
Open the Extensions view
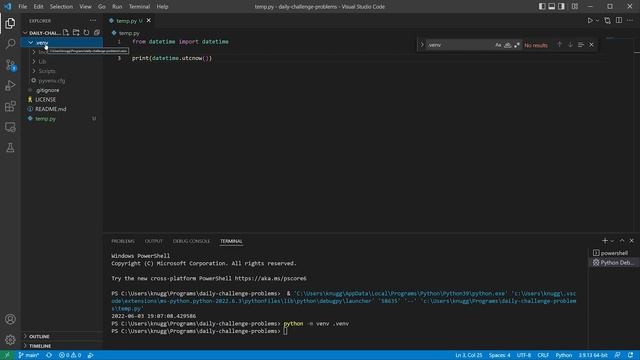pos(10,106)
